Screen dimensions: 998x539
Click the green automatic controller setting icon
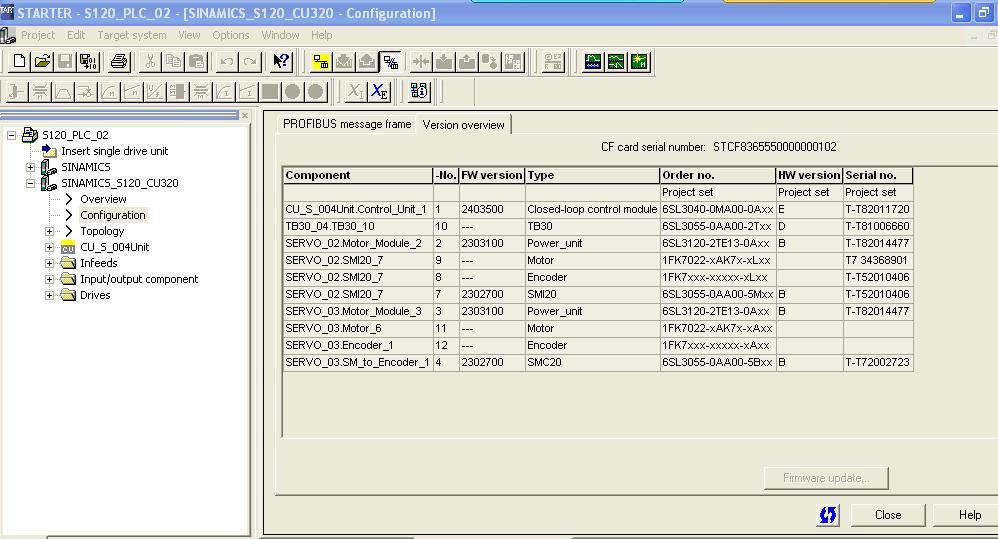click(639, 62)
